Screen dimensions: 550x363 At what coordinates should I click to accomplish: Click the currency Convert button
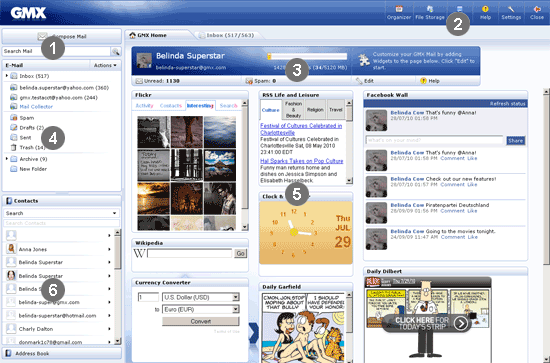point(201,321)
